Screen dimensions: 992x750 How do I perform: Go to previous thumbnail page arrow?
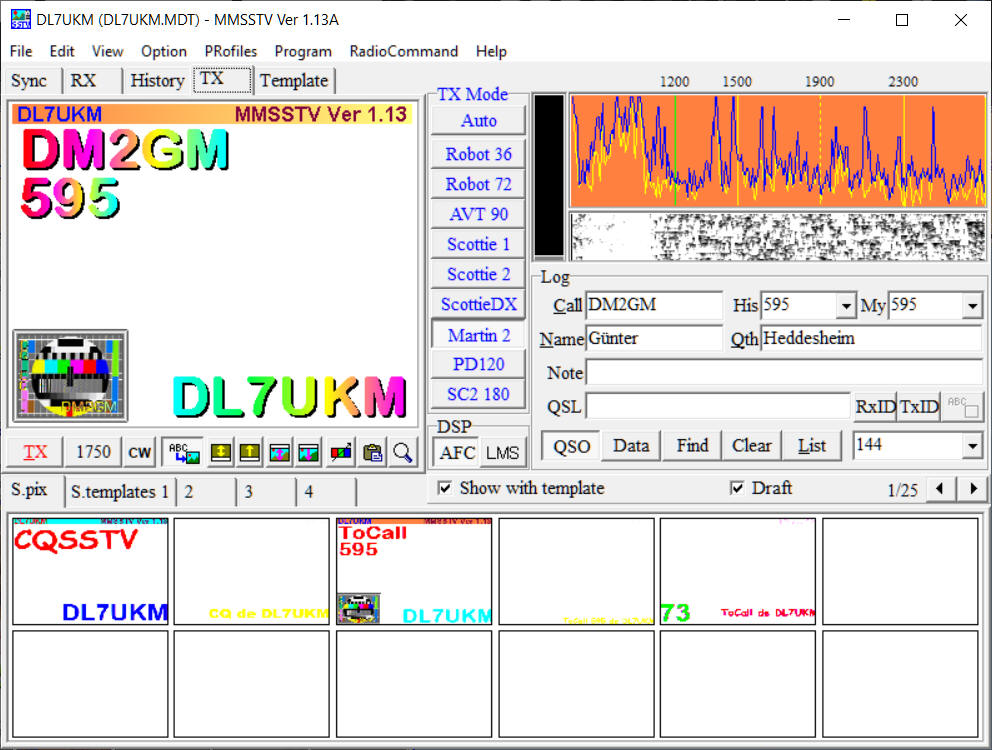(x=939, y=489)
